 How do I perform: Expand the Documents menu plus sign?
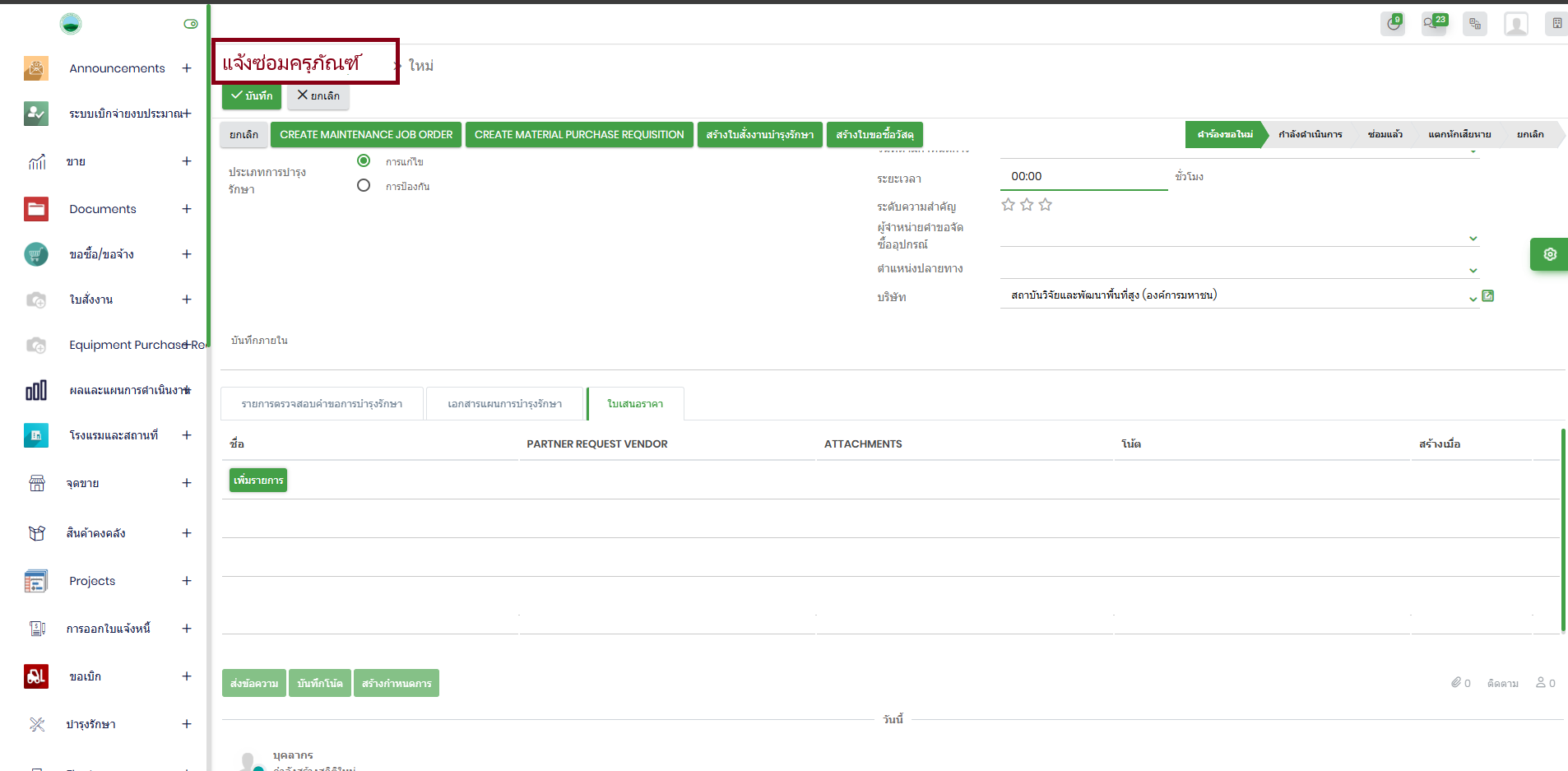(x=187, y=209)
